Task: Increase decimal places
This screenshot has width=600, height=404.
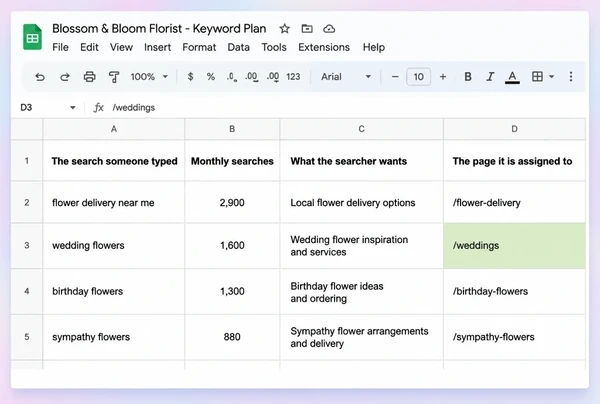Action: (x=252, y=77)
